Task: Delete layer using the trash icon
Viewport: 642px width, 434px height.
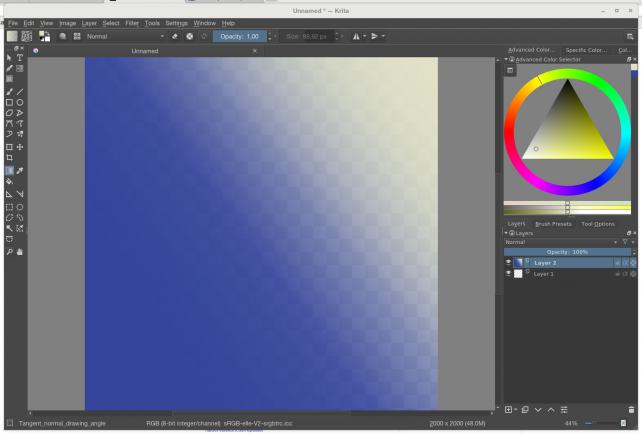Action: (631, 409)
